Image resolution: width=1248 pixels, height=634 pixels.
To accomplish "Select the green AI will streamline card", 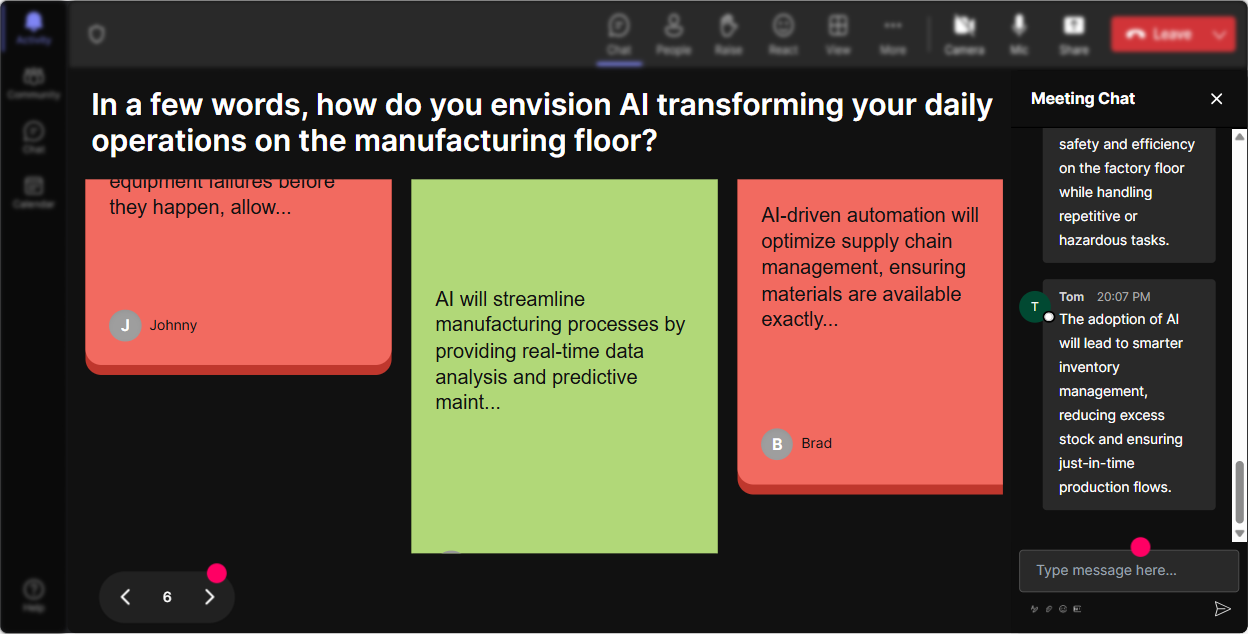I will [564, 366].
